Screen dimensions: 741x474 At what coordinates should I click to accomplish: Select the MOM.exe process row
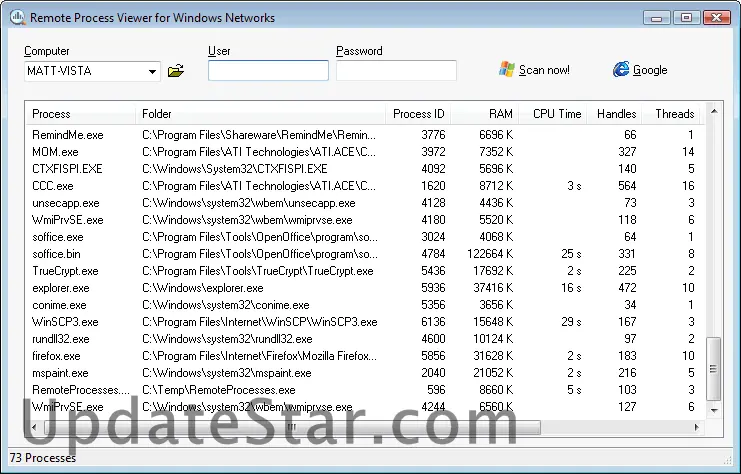pos(365,152)
